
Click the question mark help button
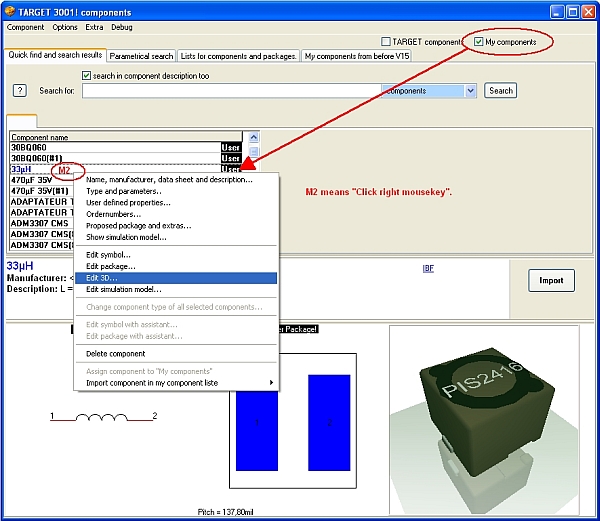pyautogui.click(x=19, y=91)
